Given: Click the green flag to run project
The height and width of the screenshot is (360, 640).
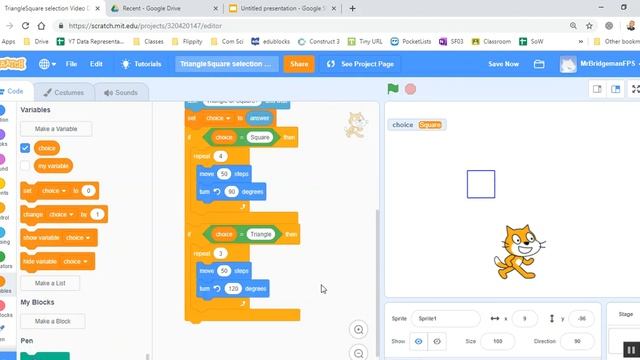Looking at the screenshot, I should point(393,89).
